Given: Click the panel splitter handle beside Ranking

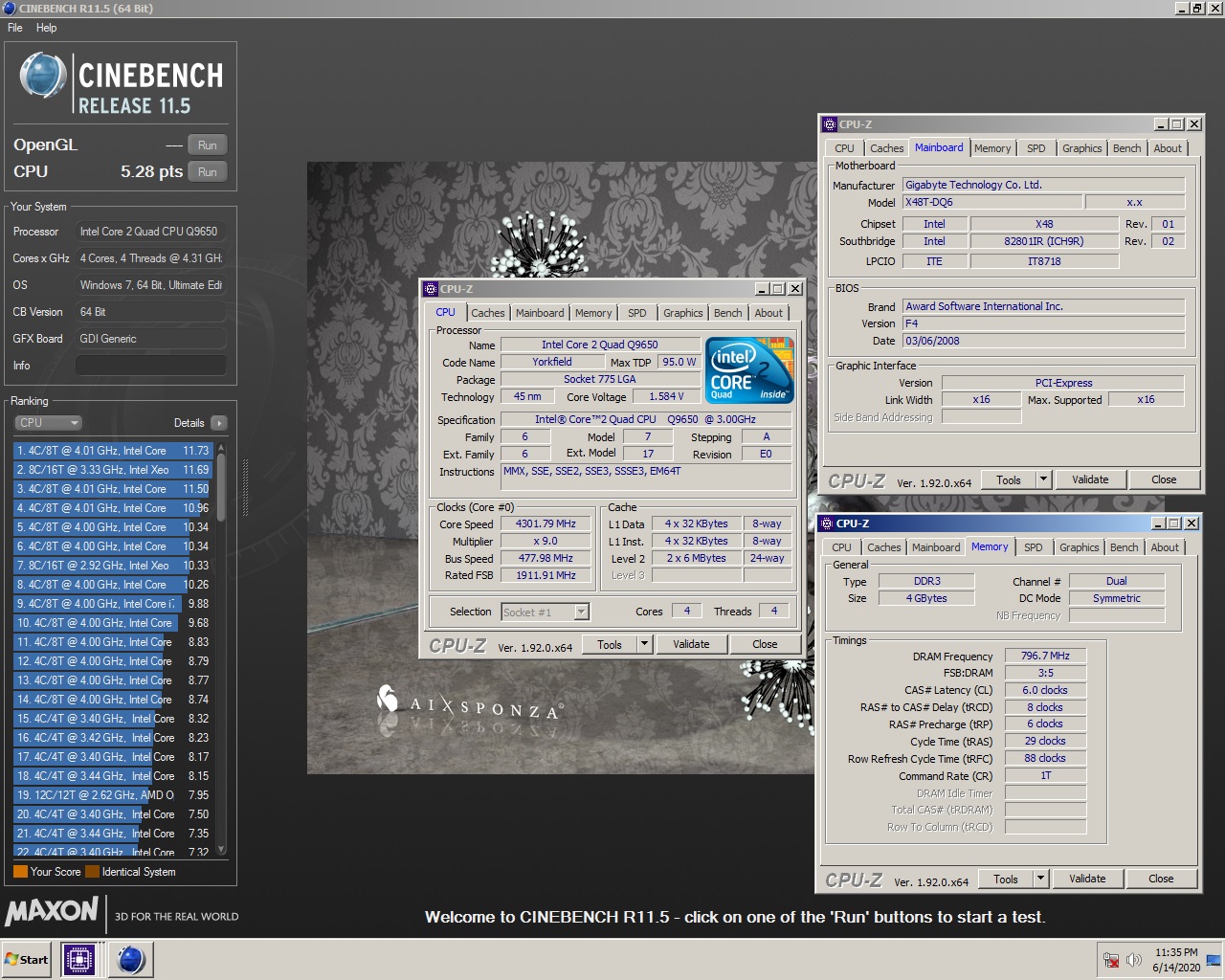Looking at the screenshot, I should tap(244, 488).
